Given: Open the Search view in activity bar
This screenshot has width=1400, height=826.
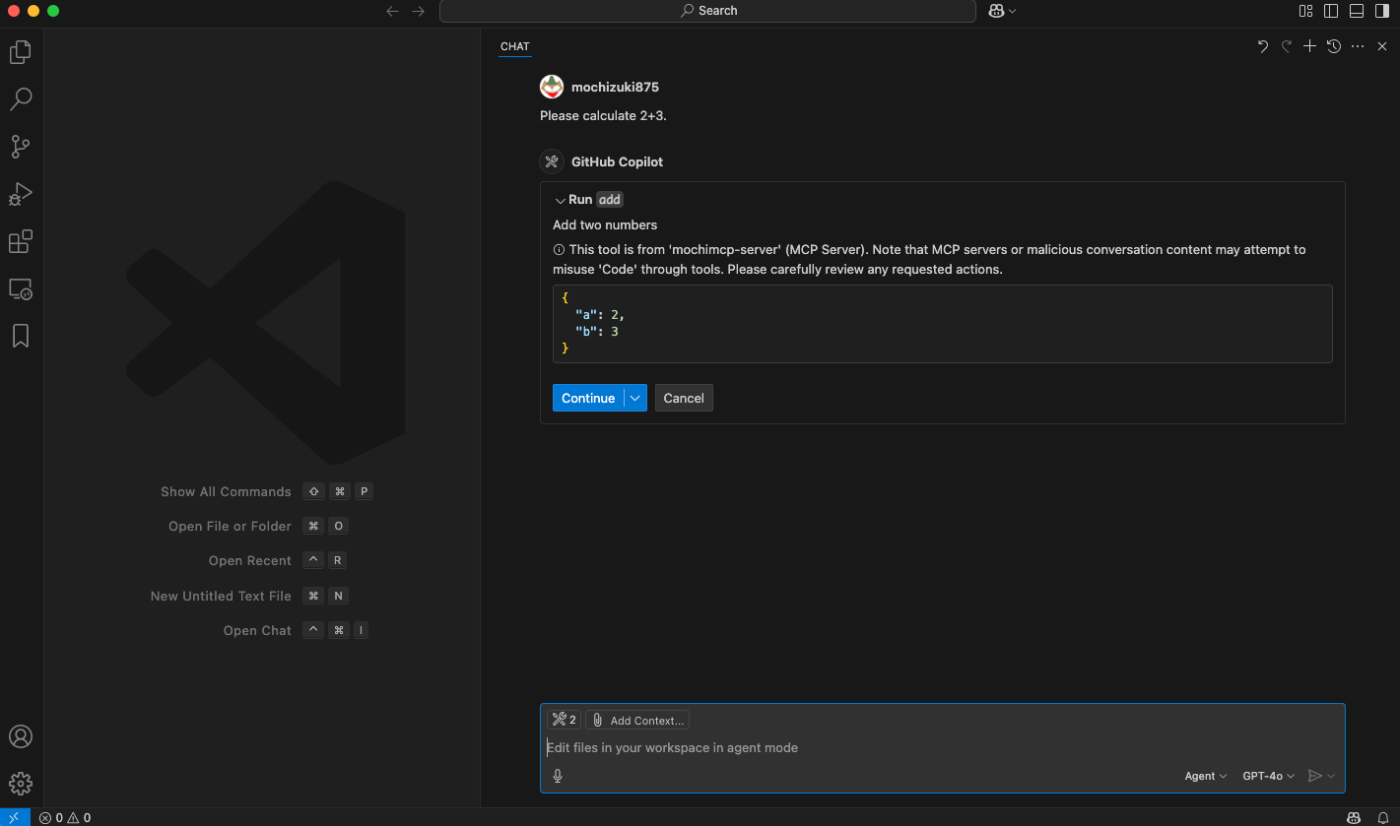Looking at the screenshot, I should [21, 99].
